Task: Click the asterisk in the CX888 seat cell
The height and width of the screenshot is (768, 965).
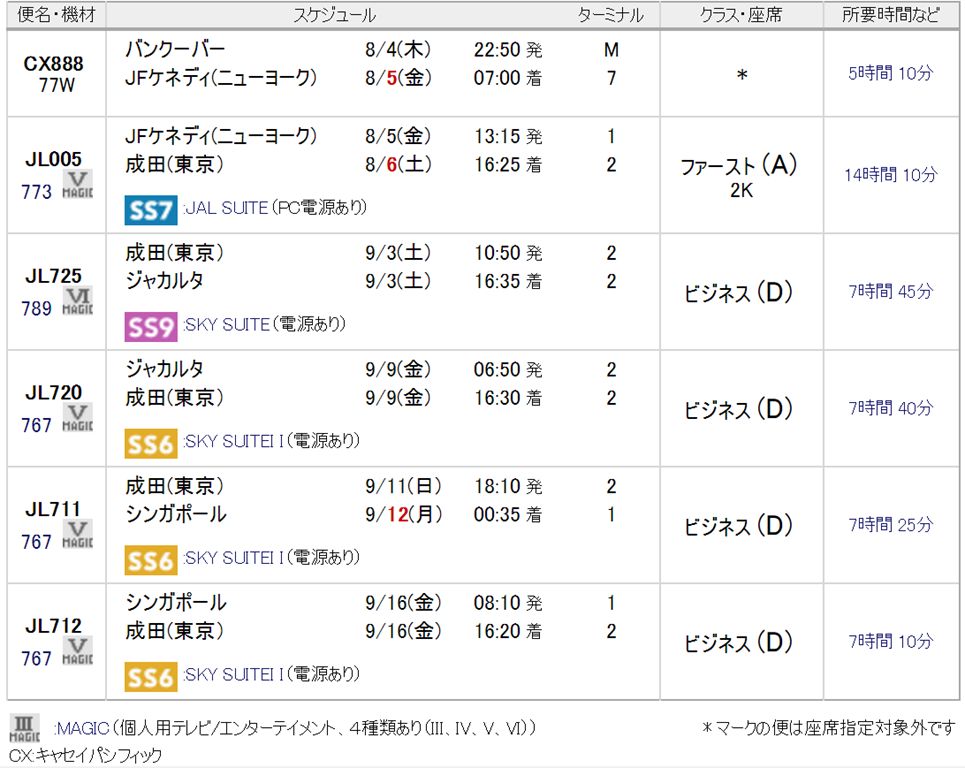Action: 742,76
